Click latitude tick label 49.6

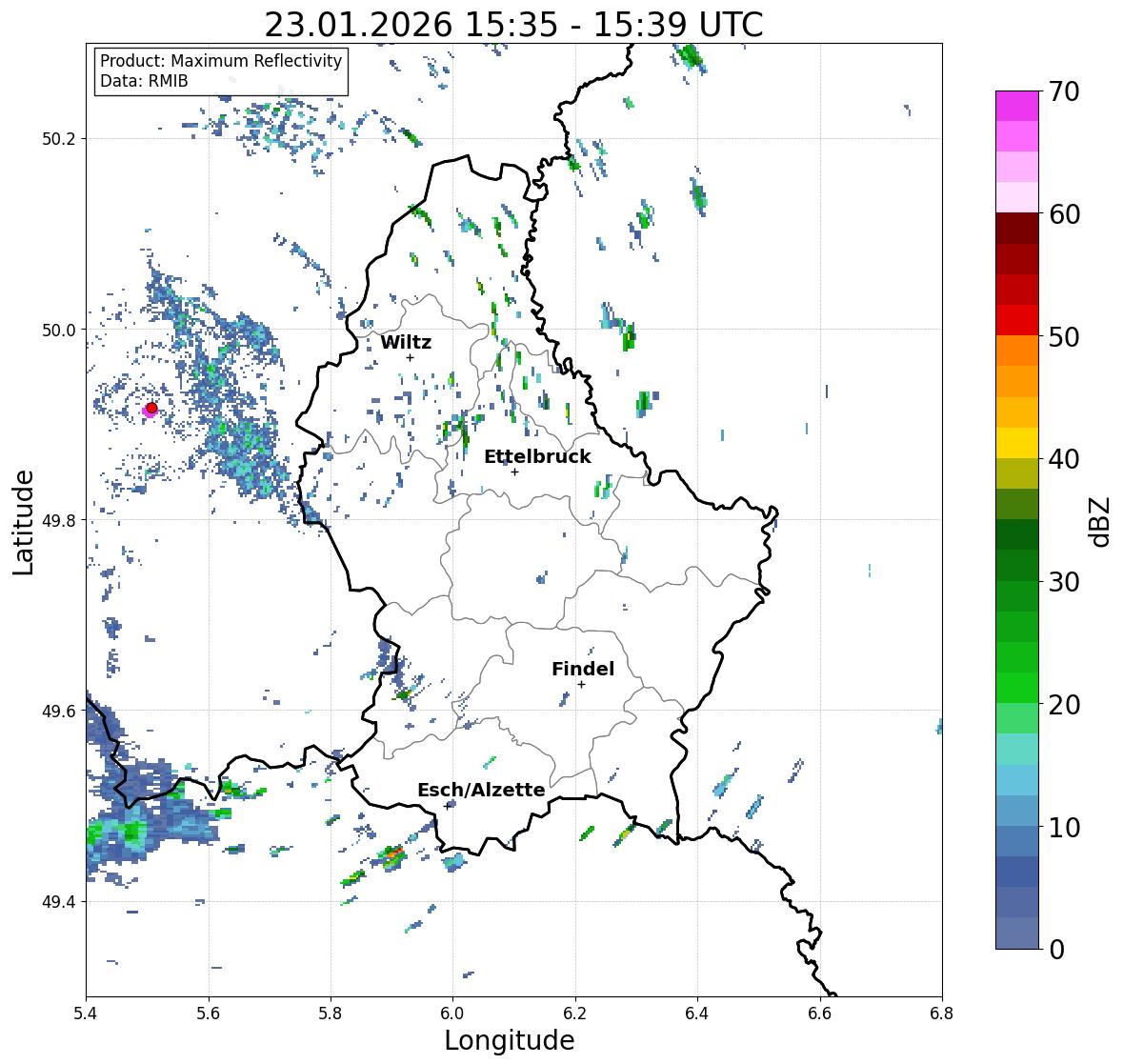point(59,711)
